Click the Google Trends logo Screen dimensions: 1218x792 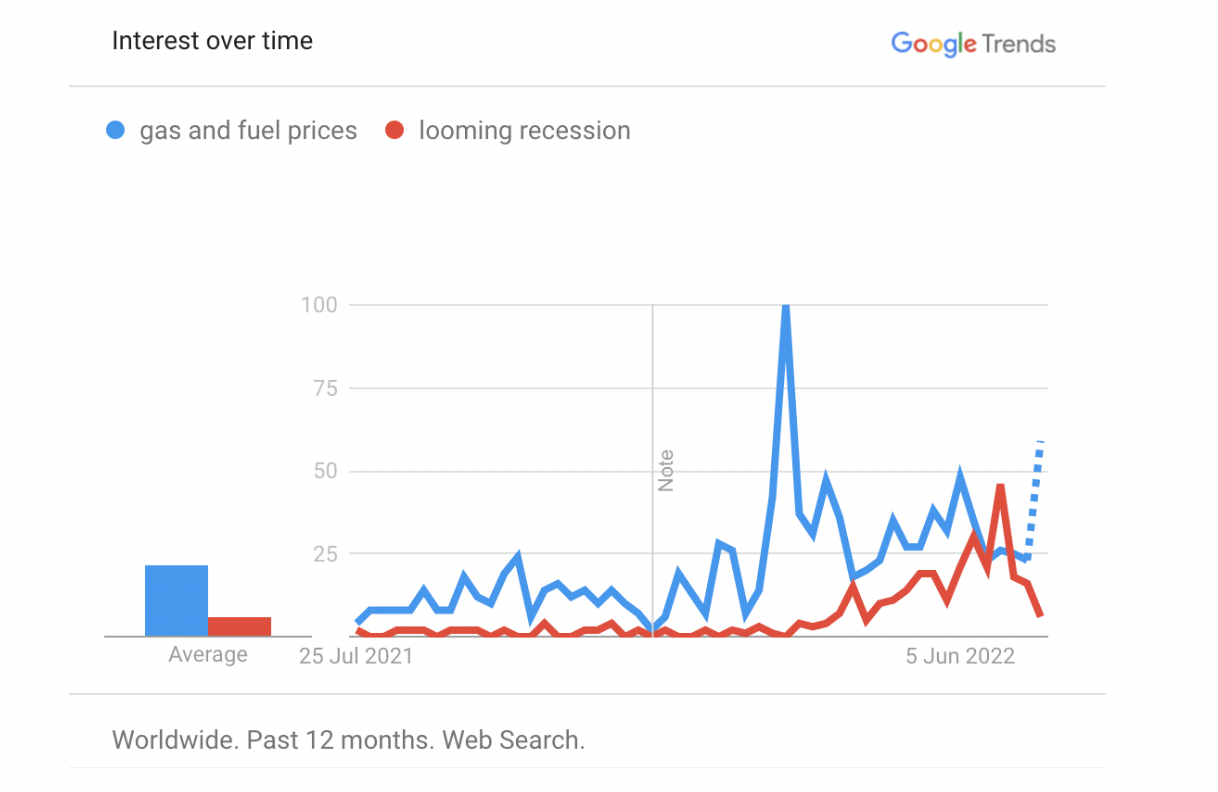[x=973, y=44]
